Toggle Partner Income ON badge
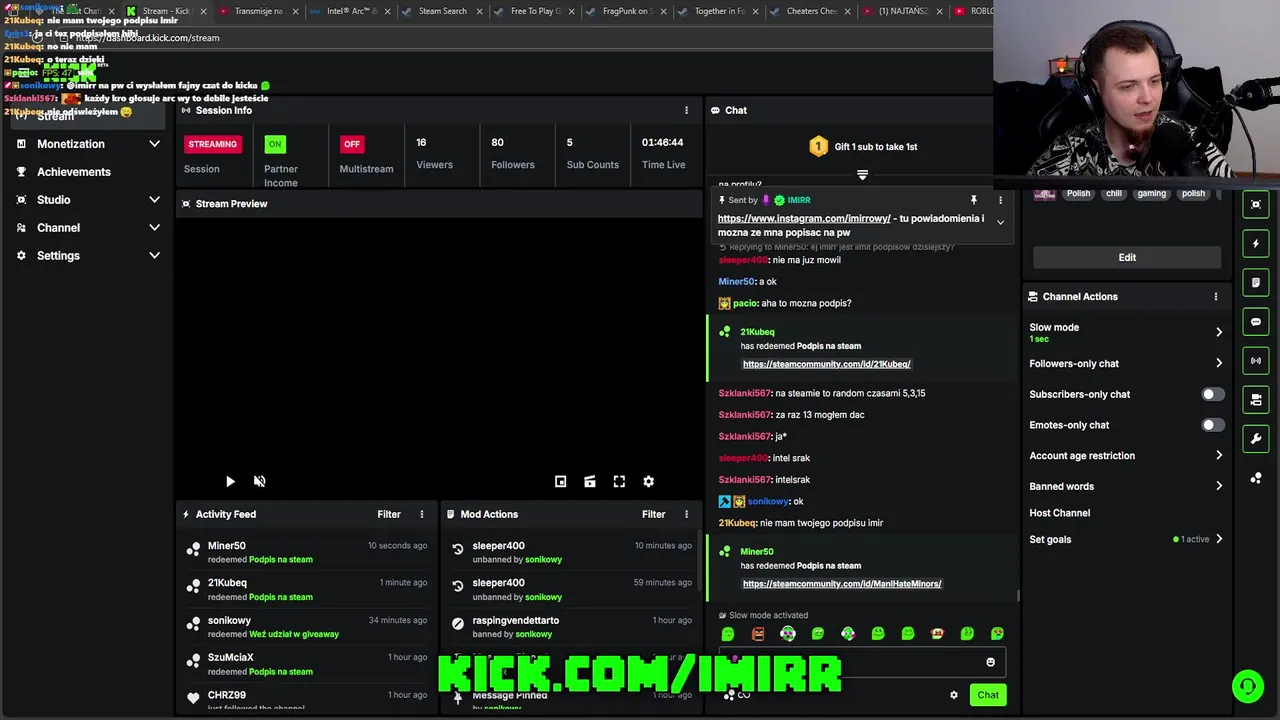Screen dimensions: 1280x720 tap(275, 144)
